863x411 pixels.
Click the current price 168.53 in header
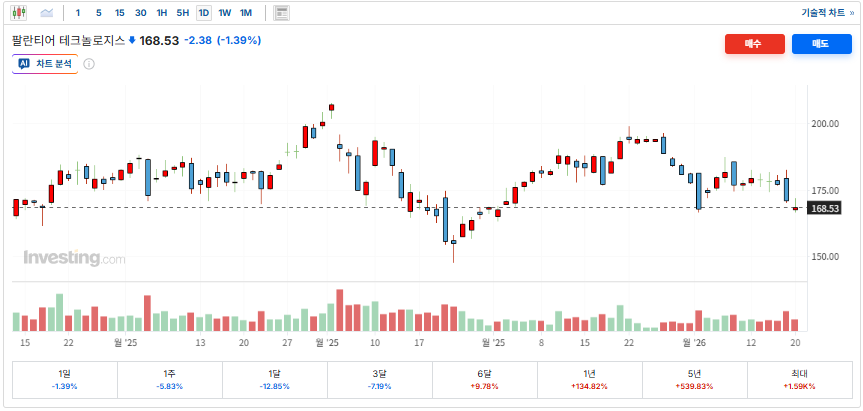click(159, 40)
